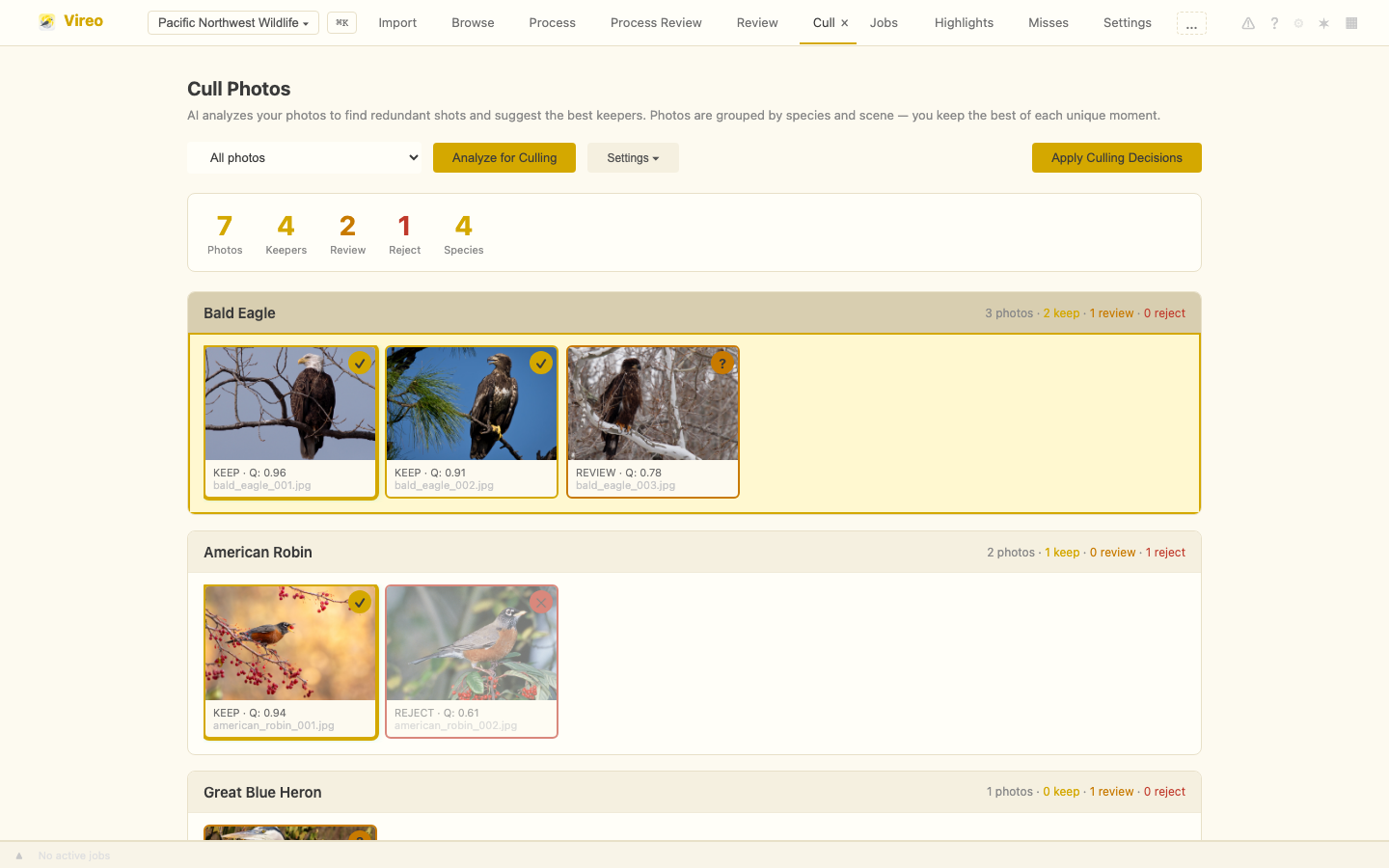Click Apply Culling Decisions button
Viewport: 1389px width, 868px height.
pos(1116,157)
